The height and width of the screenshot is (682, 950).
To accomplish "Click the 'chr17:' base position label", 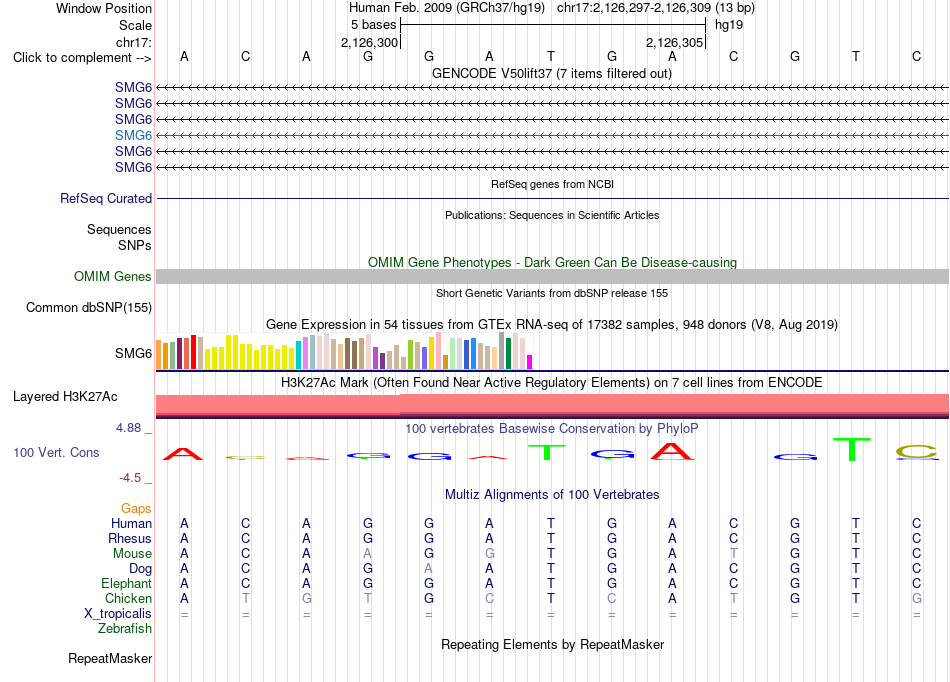I will click(134, 42).
